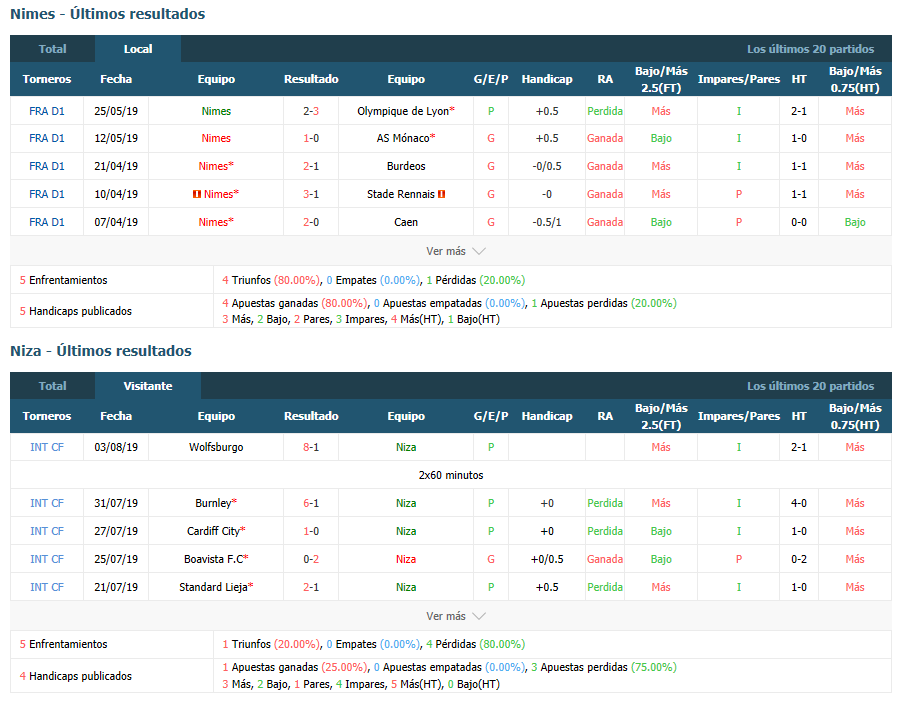Click Caen team name
Image resolution: width=899 pixels, height=701 pixels.
point(406,222)
